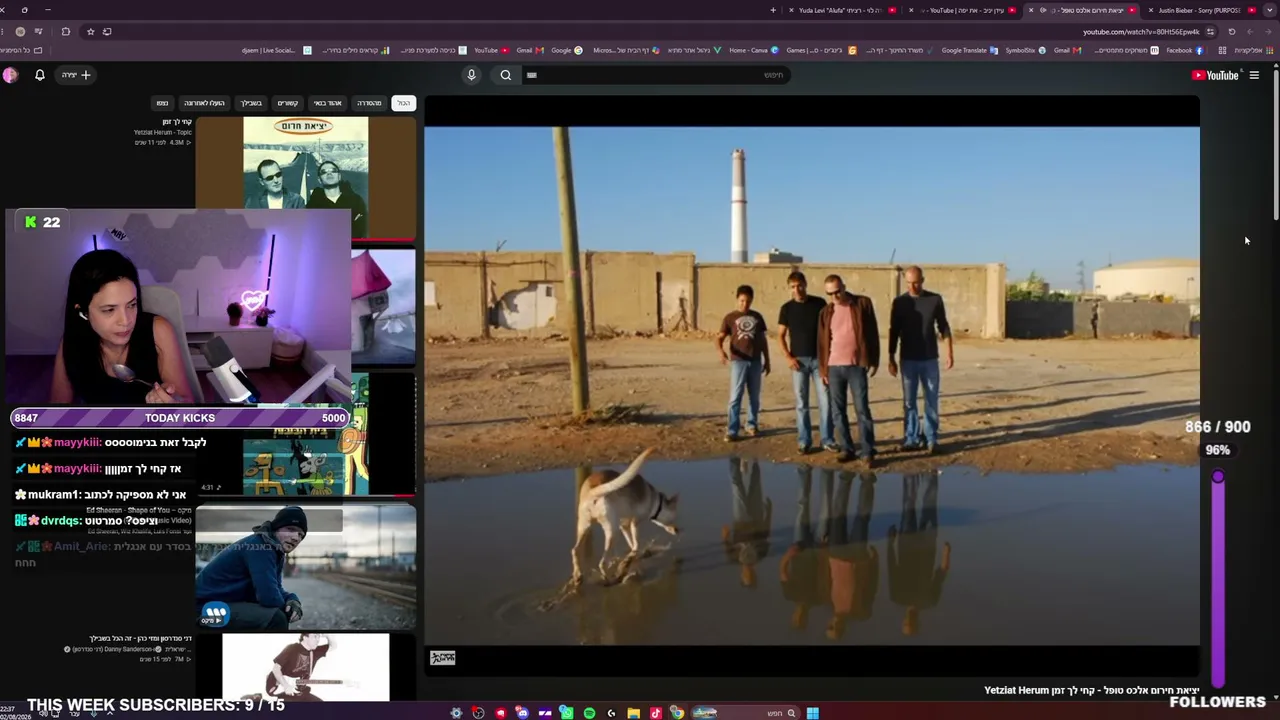Select the 'נצפו' filter chip
The width and height of the screenshot is (1280, 720).
pos(162,103)
